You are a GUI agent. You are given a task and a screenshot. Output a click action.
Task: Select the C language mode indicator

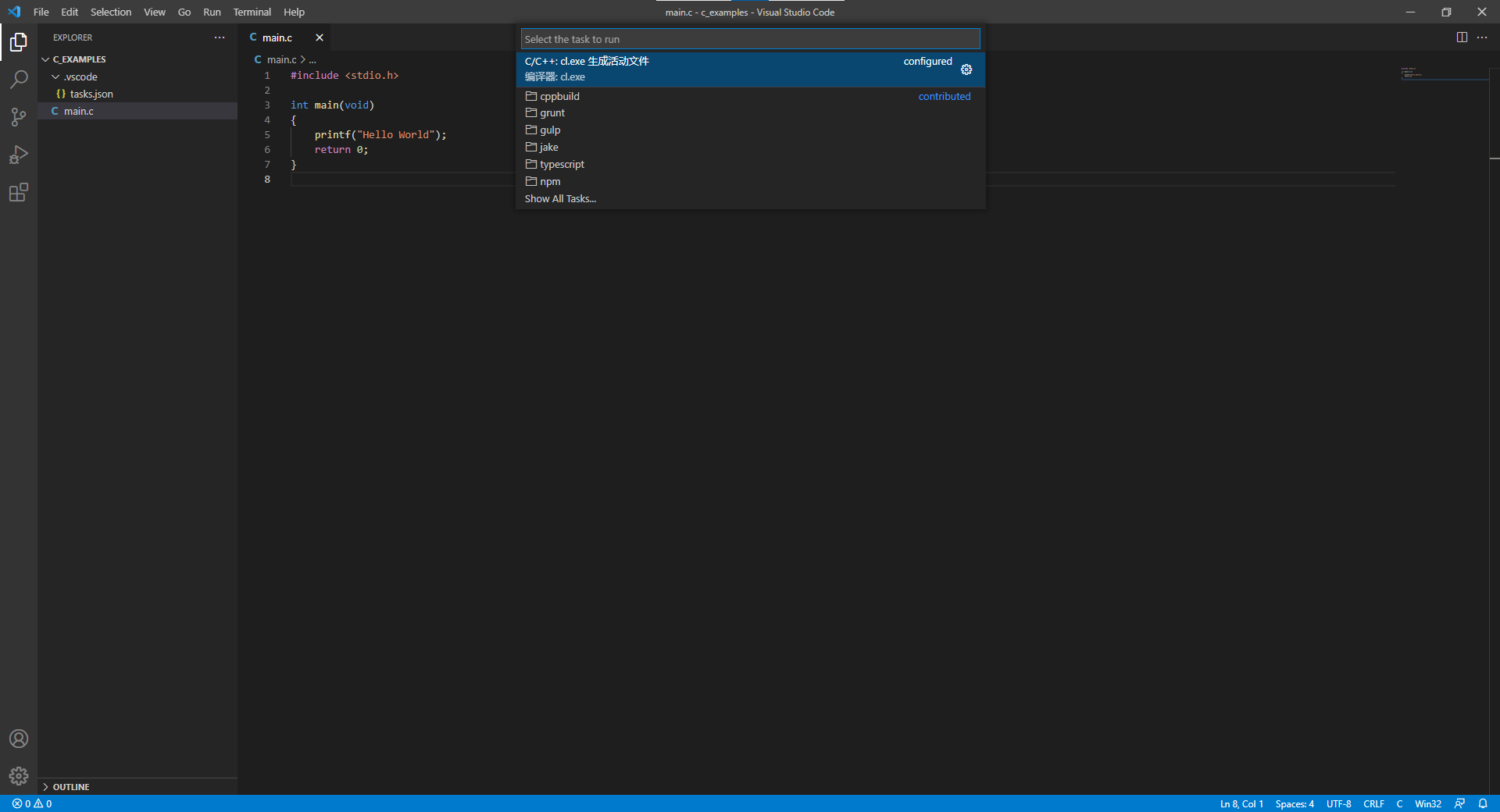point(1399,803)
